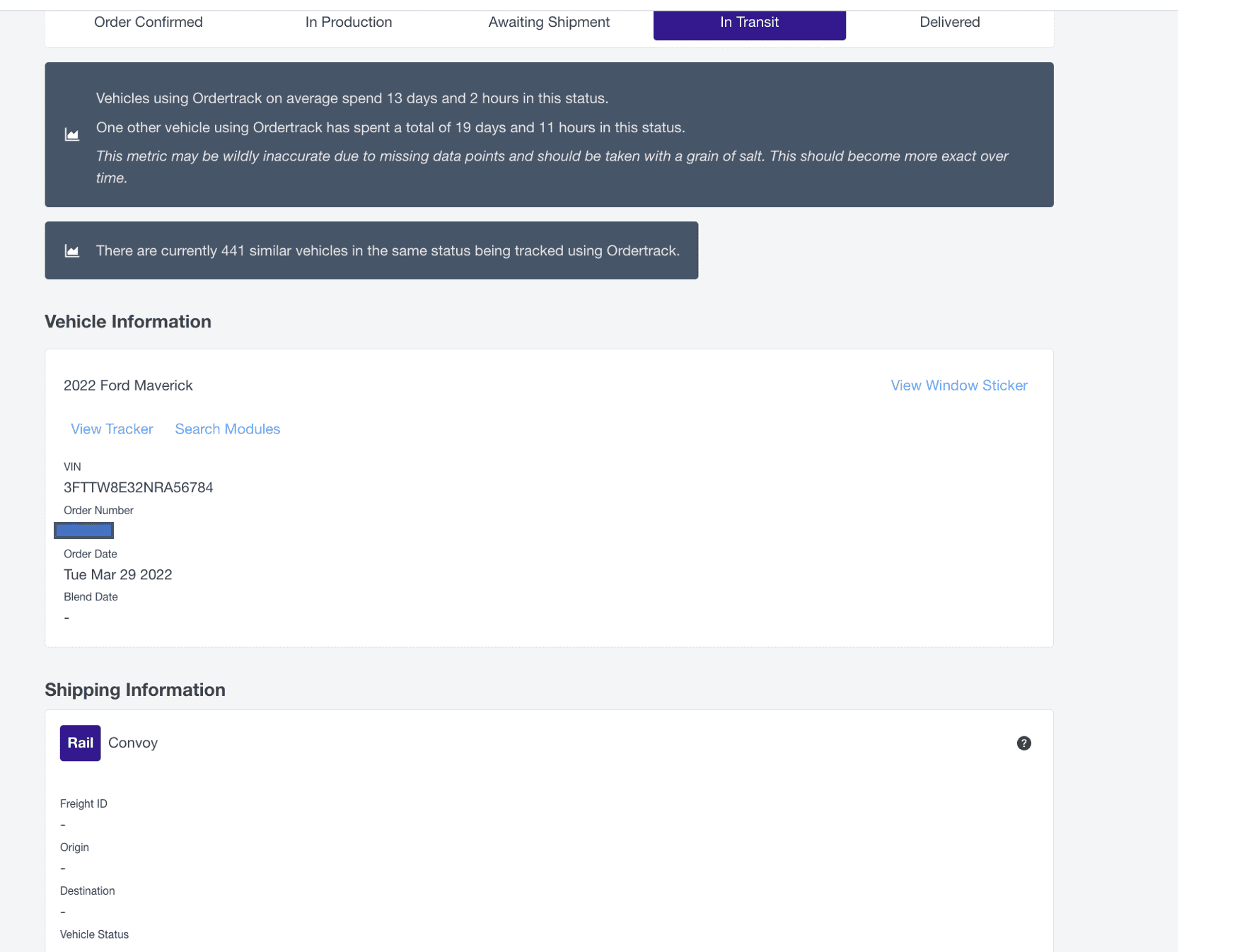This screenshot has height=952, width=1242.
Task: Click the 2022 Ford Maverick title
Action: tap(128, 385)
